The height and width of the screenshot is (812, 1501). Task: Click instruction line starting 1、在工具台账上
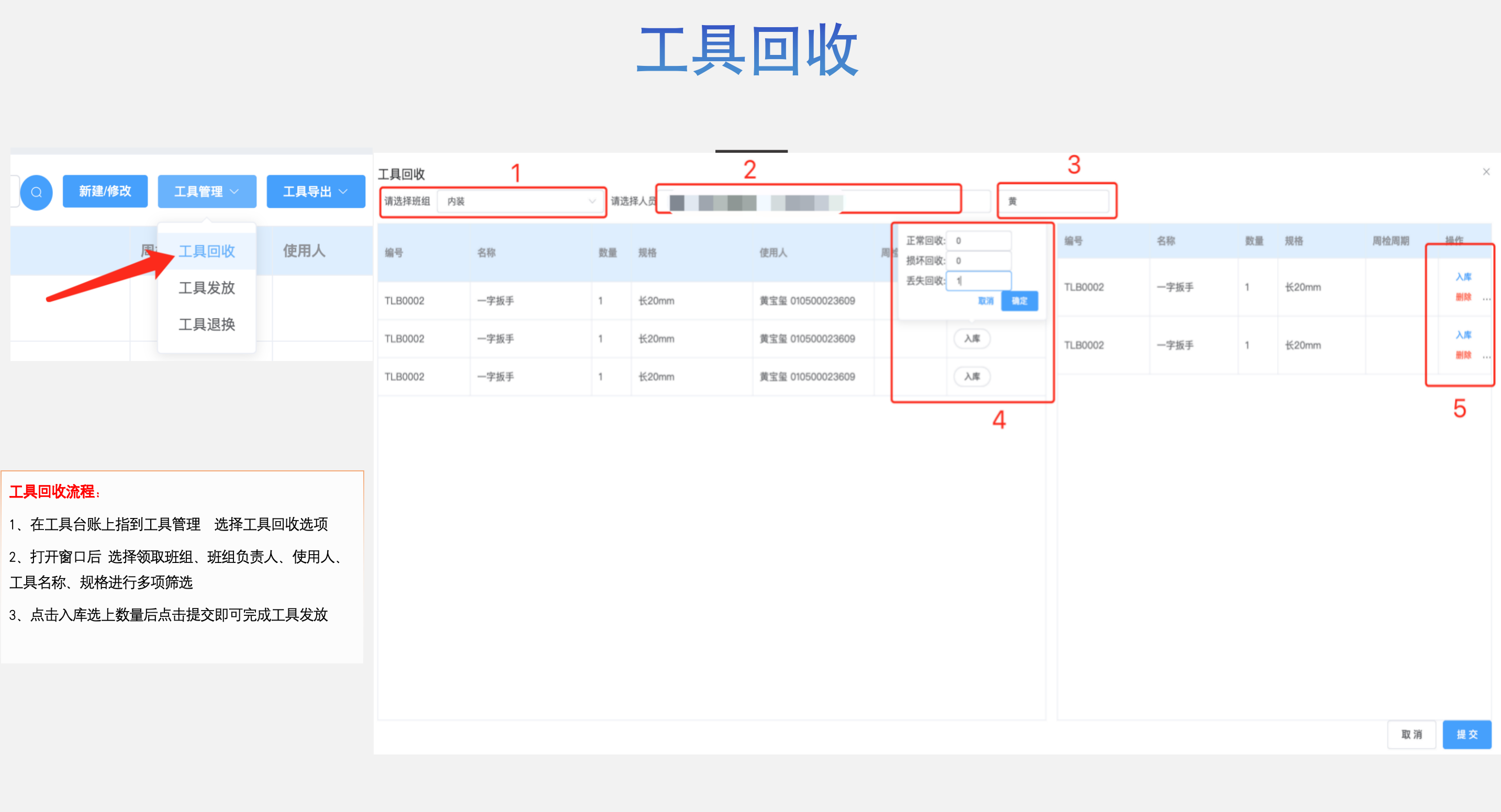[169, 524]
